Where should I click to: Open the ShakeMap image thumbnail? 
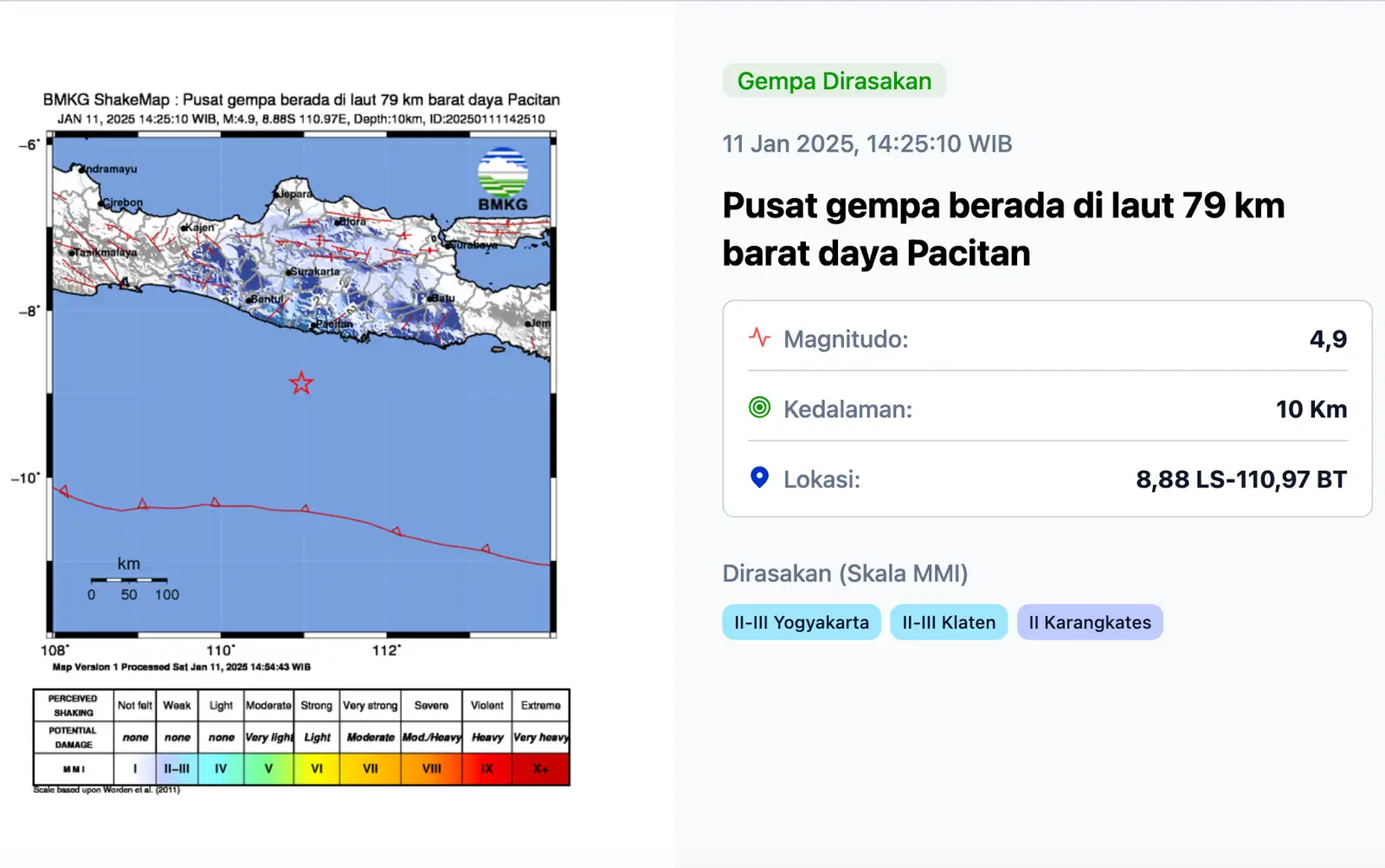point(301,441)
